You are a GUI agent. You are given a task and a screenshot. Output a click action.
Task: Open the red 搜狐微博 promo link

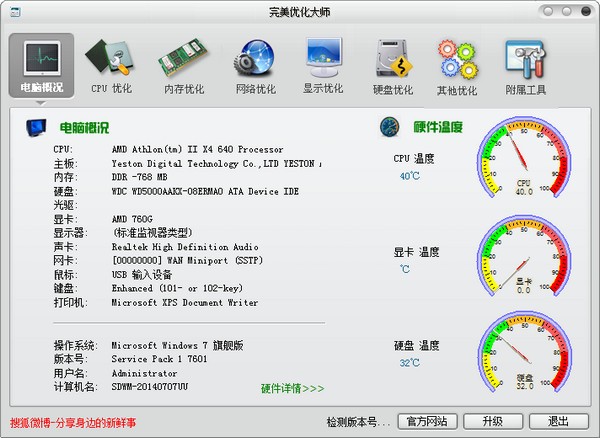point(73,423)
